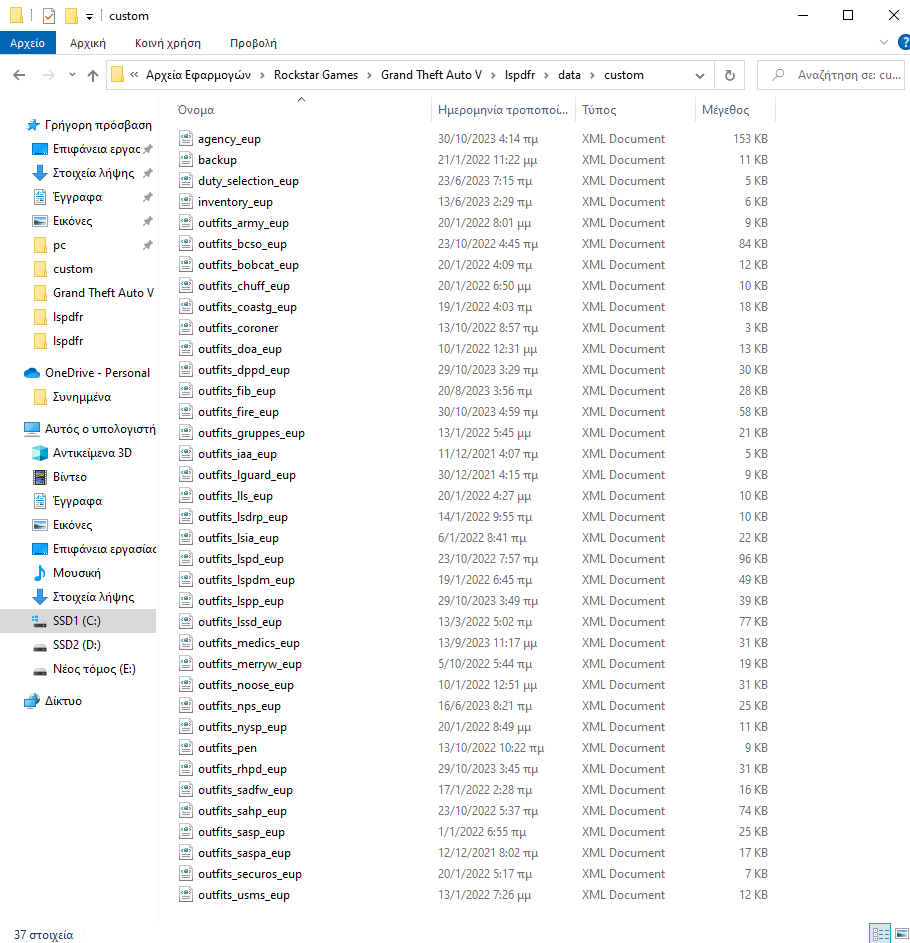Select the duty_selection_eup file icon
910x943 pixels.
coord(186,180)
